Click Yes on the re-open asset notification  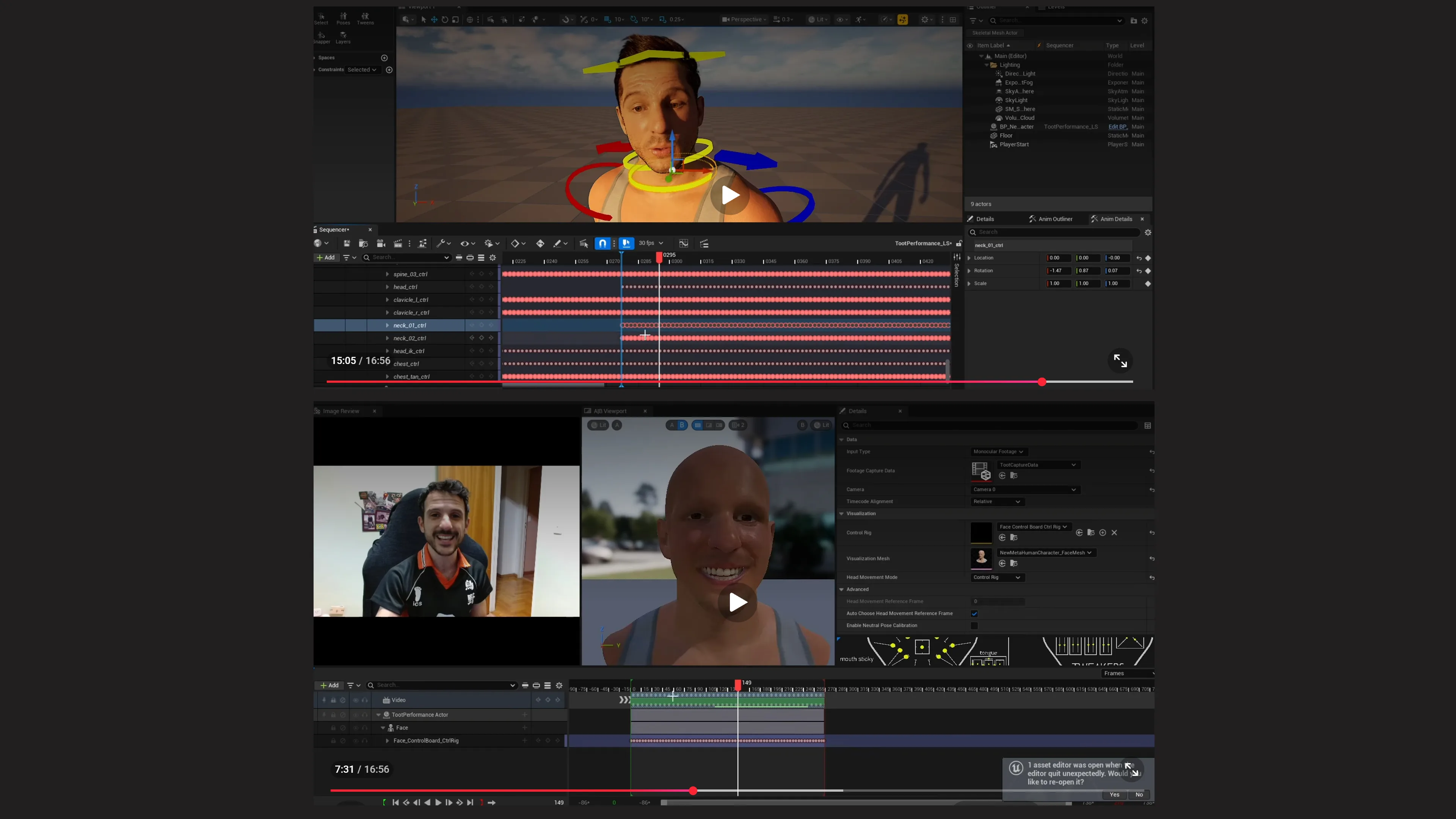click(1114, 795)
